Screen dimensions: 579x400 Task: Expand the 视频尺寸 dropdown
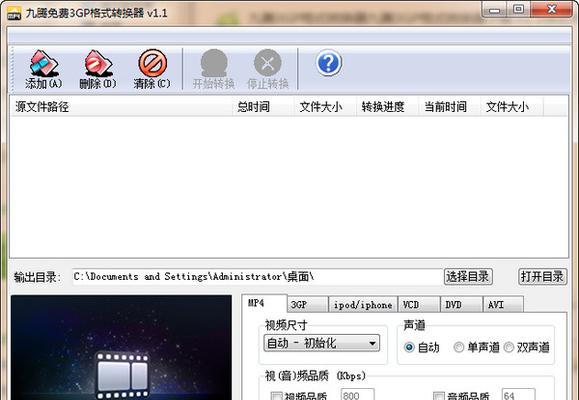pyautogui.click(x=322, y=343)
